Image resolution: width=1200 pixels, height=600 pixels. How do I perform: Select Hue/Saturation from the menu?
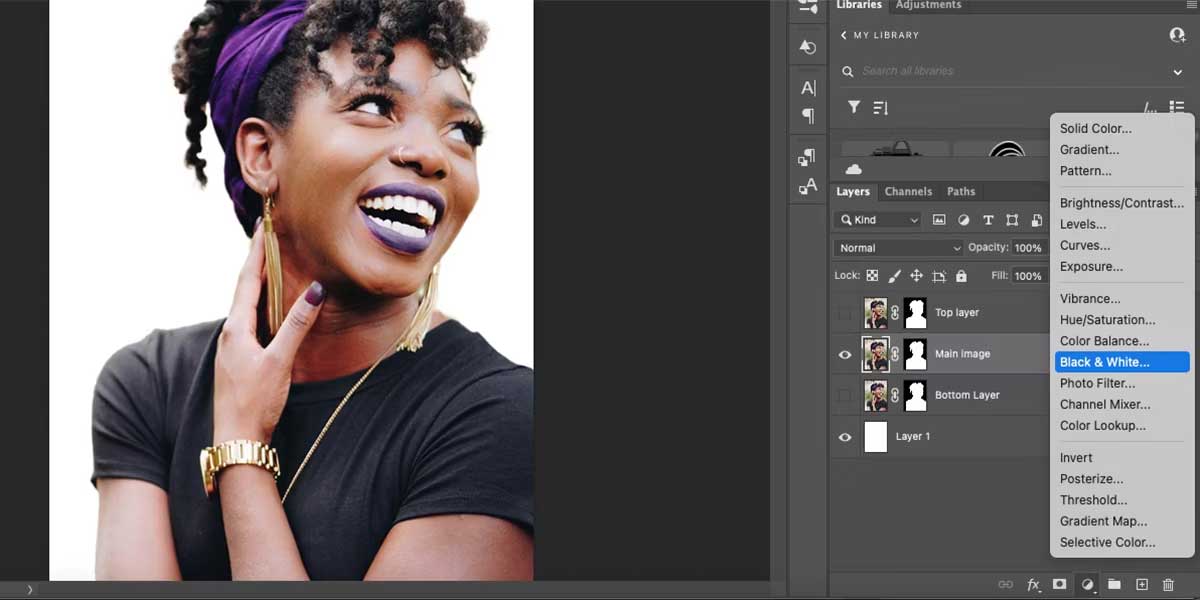click(x=1107, y=320)
